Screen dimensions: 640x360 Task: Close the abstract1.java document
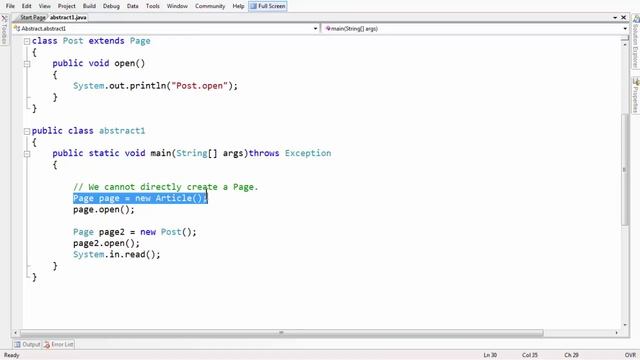tap(624, 18)
